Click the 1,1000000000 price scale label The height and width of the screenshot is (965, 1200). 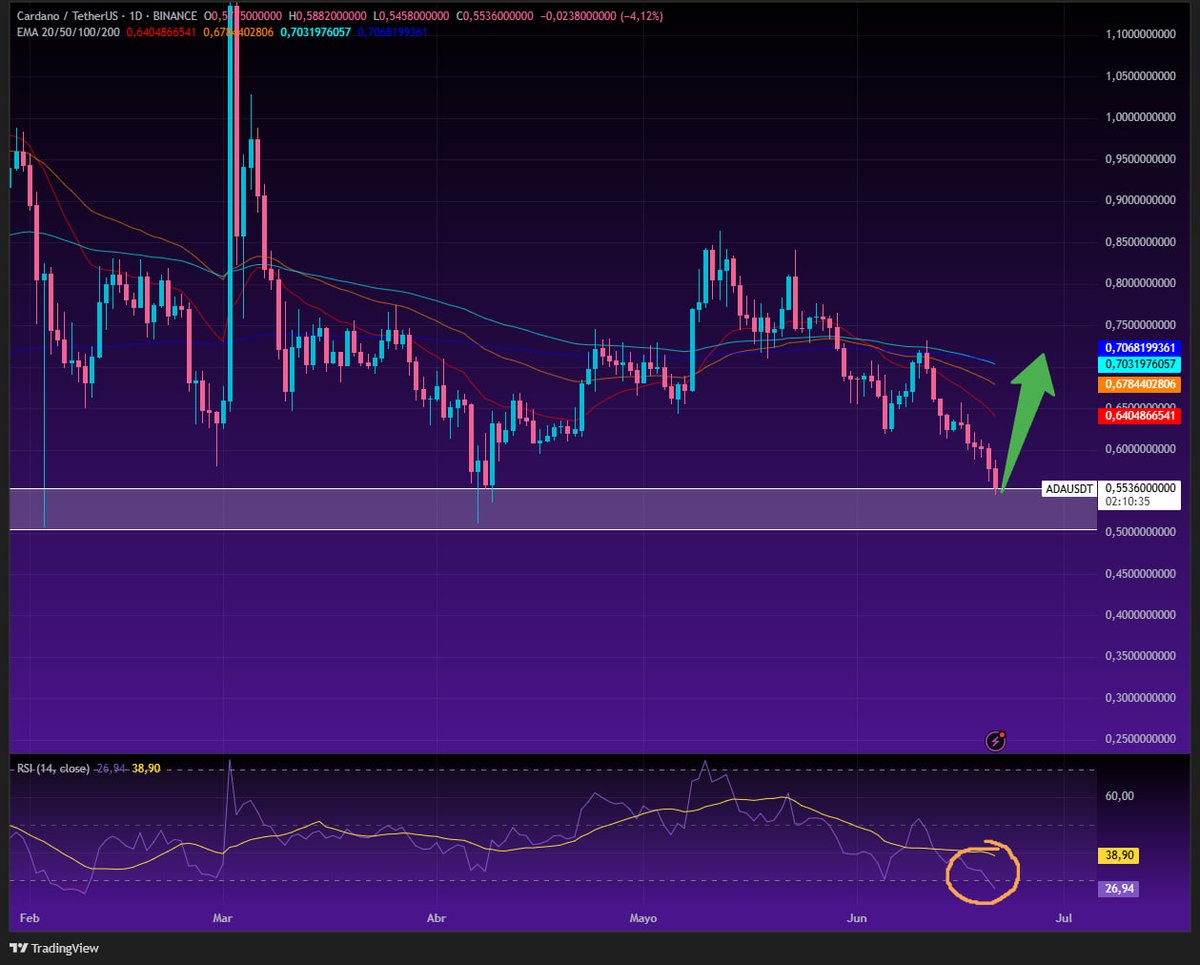[x=1141, y=34]
